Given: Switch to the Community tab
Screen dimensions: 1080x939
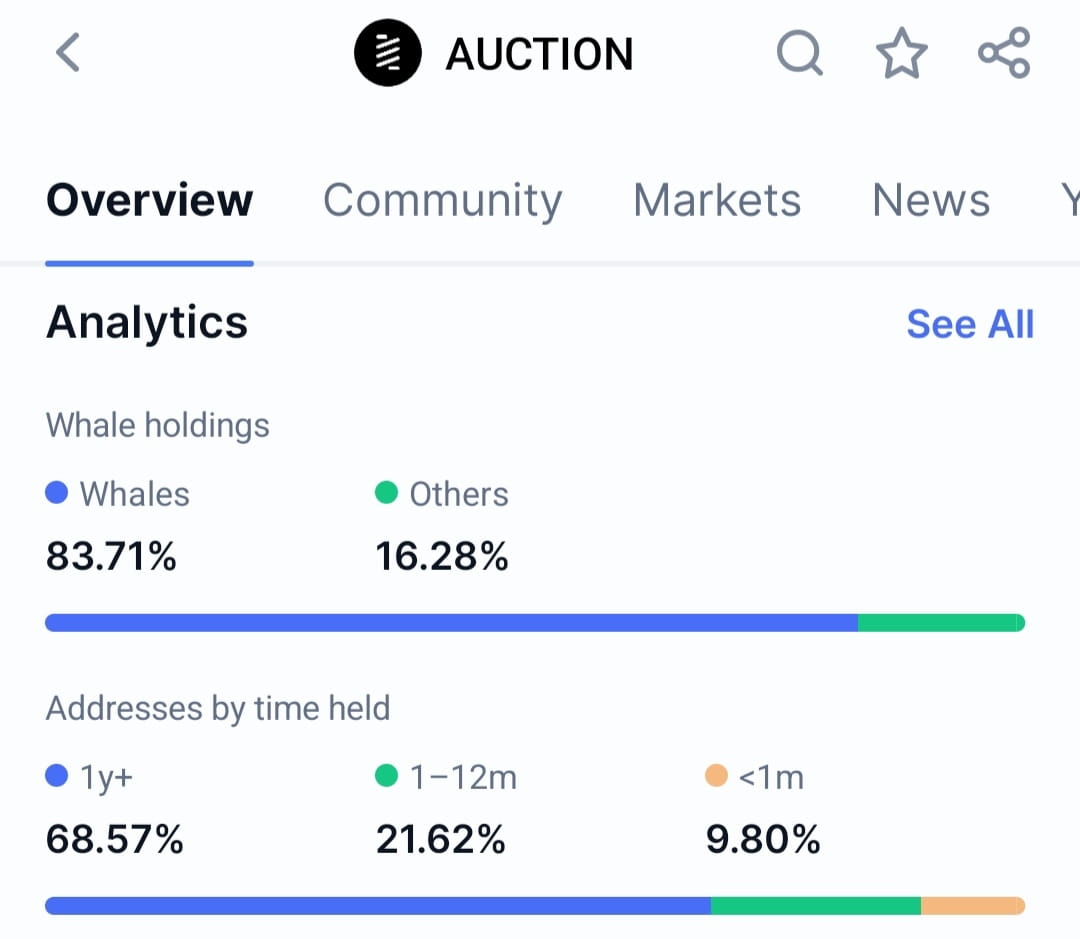Looking at the screenshot, I should pos(443,200).
